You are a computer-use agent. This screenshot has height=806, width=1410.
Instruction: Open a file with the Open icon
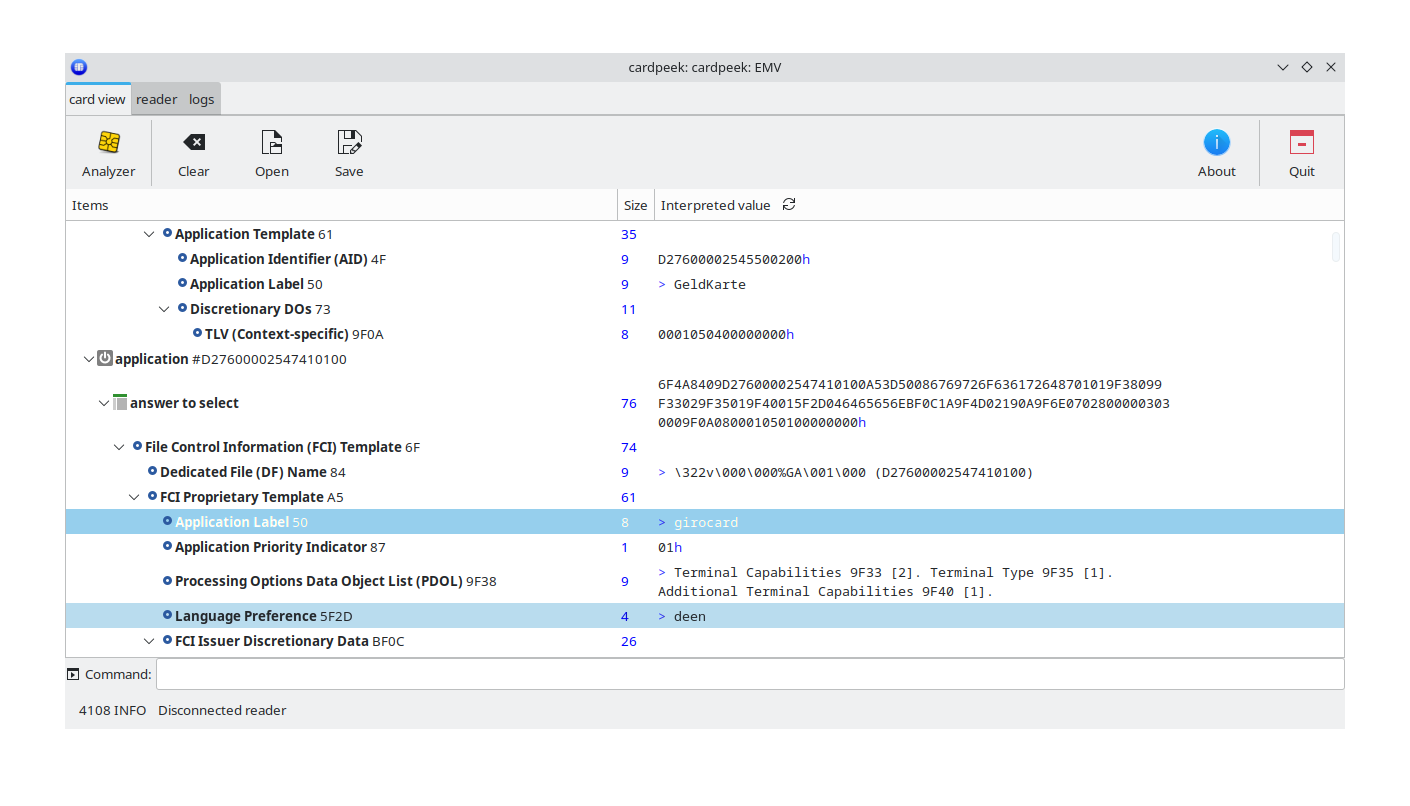coord(271,143)
